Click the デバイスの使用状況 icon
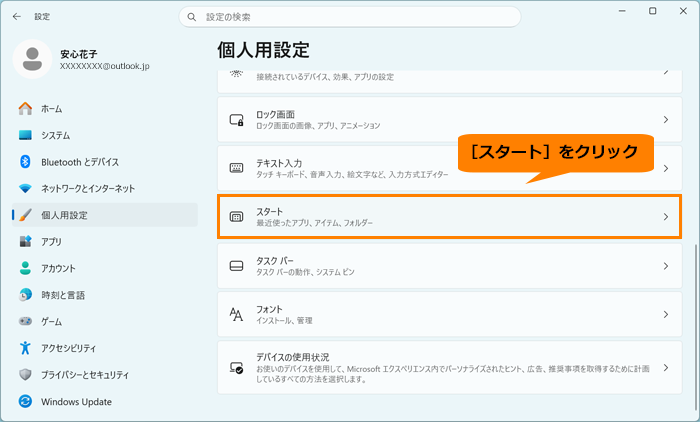The height and width of the screenshot is (422, 700). [236, 368]
